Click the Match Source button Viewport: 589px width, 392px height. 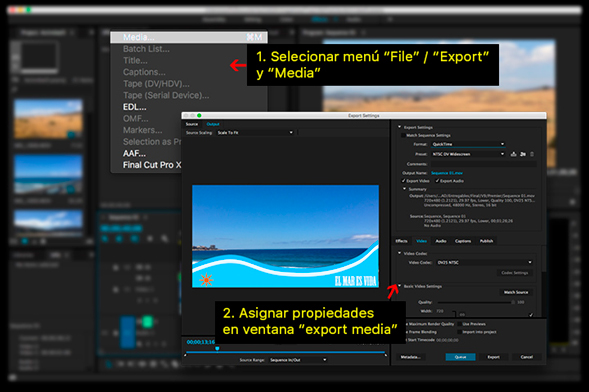coord(516,292)
